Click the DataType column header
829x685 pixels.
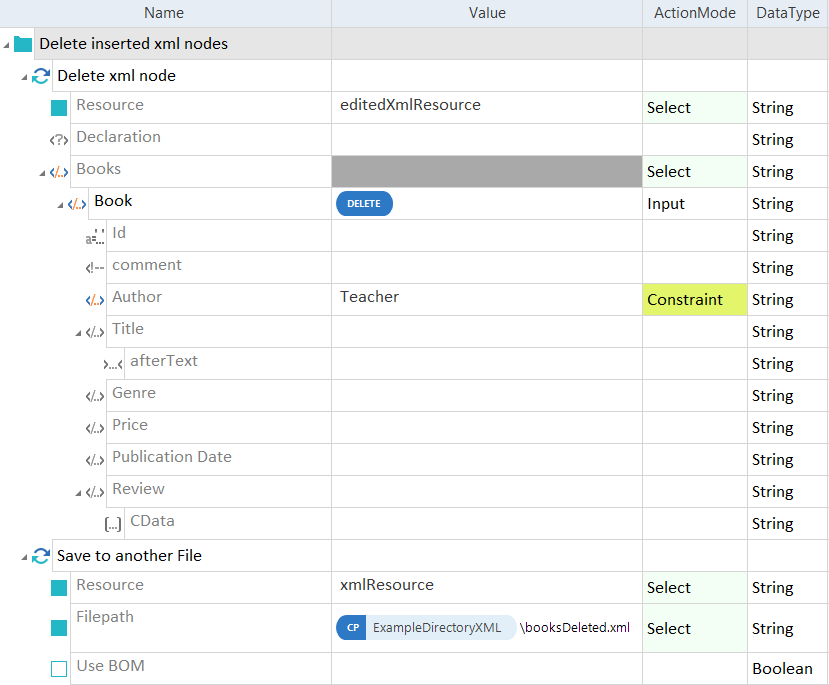click(787, 13)
